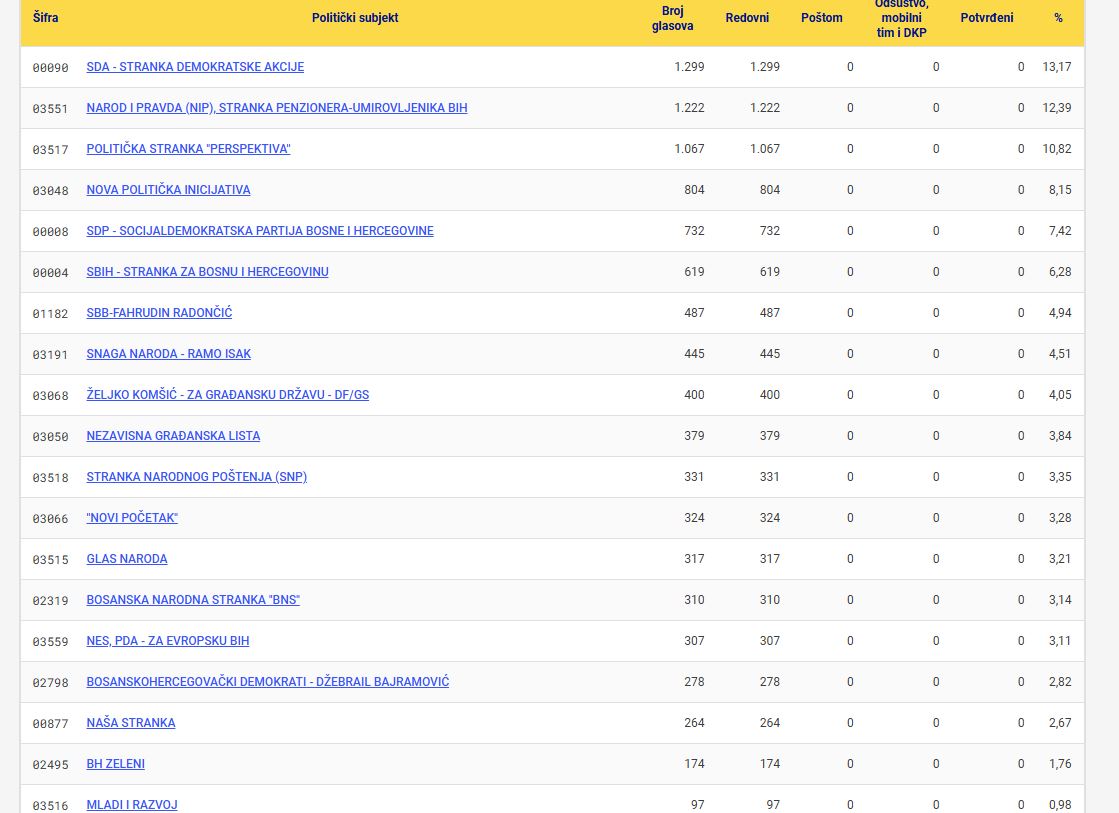Click the 6,28 percentage value
This screenshot has height=813, width=1119.
[x=1060, y=272]
